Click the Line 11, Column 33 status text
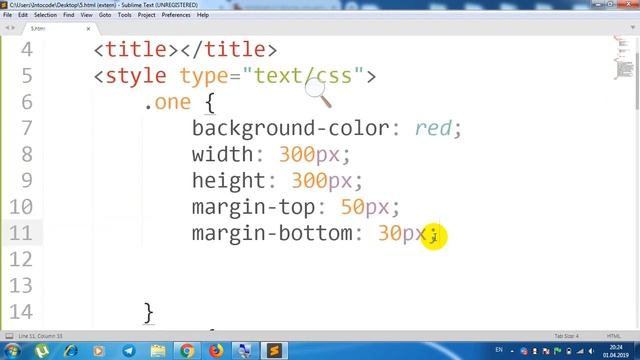Viewport: 640px width, 360px height. click(x=40, y=336)
